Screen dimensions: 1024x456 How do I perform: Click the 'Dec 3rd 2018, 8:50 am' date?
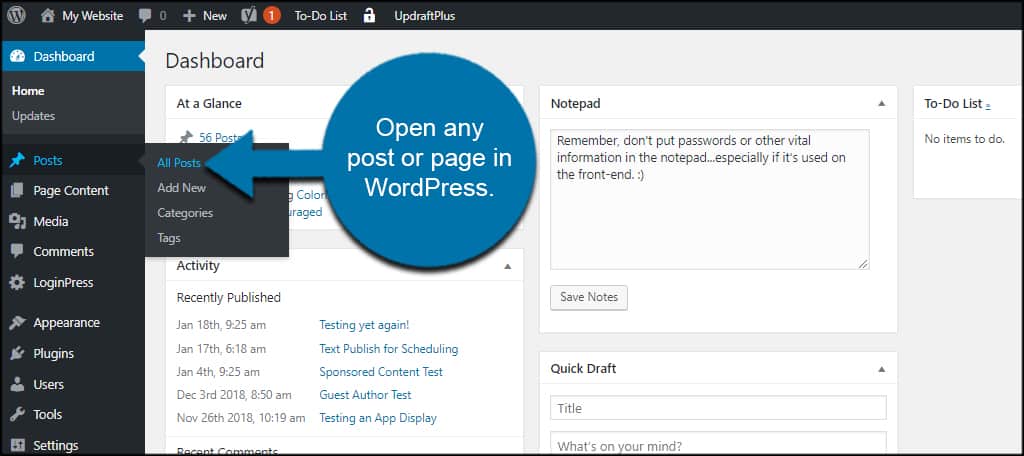[x=234, y=395]
